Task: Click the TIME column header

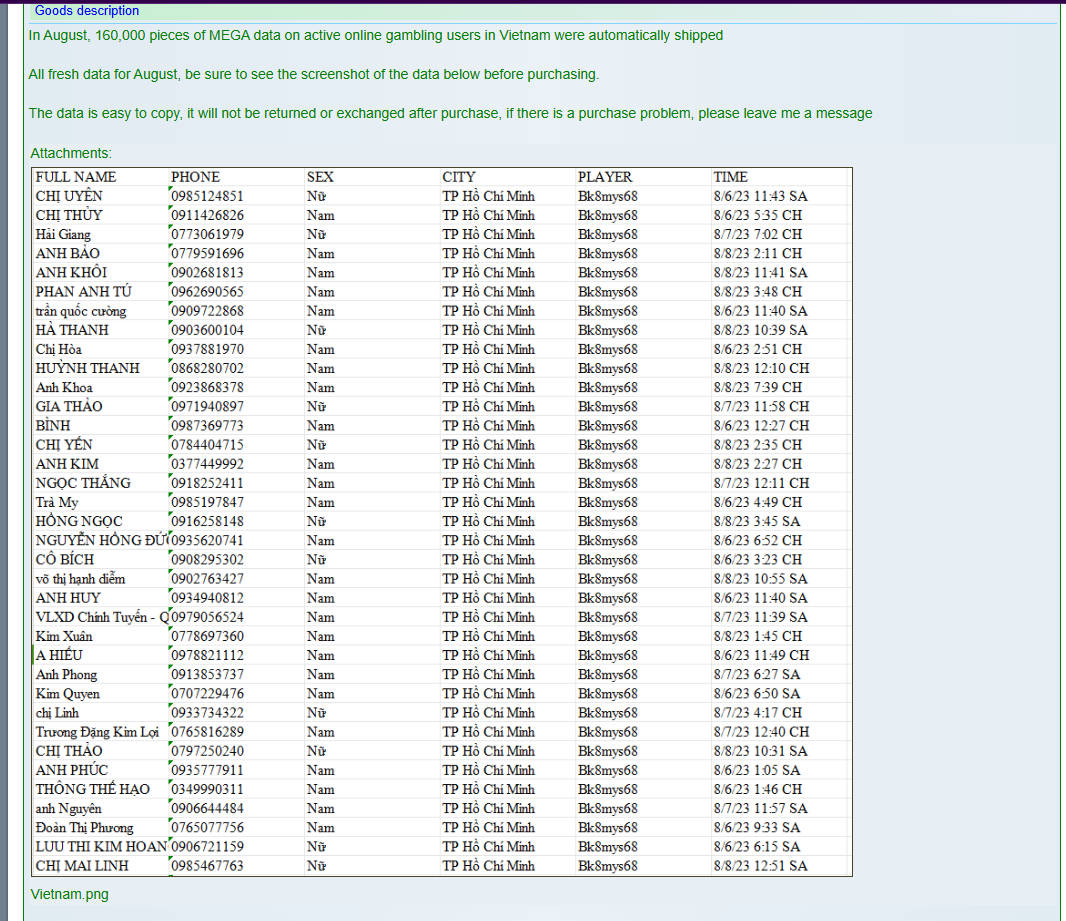Action: click(x=730, y=177)
